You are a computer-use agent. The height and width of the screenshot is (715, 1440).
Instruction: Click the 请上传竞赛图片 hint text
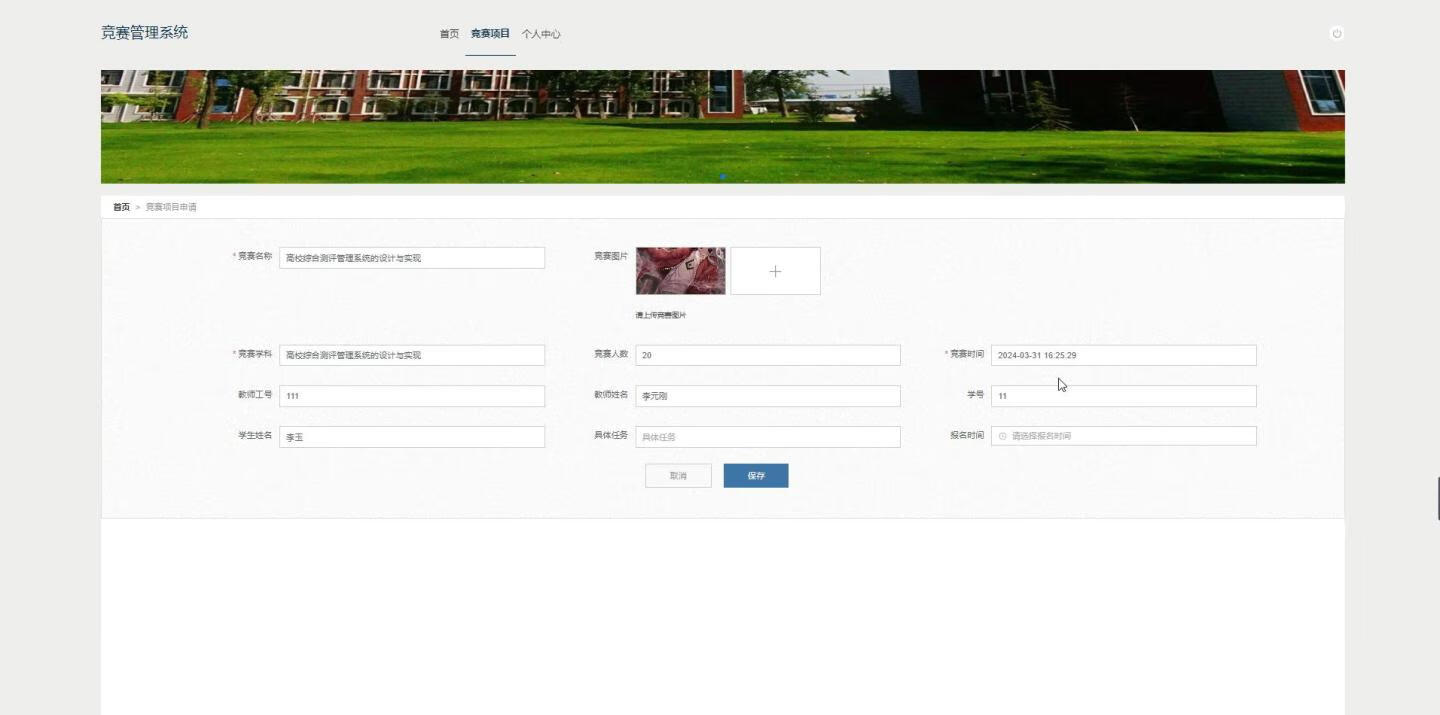[x=661, y=315]
